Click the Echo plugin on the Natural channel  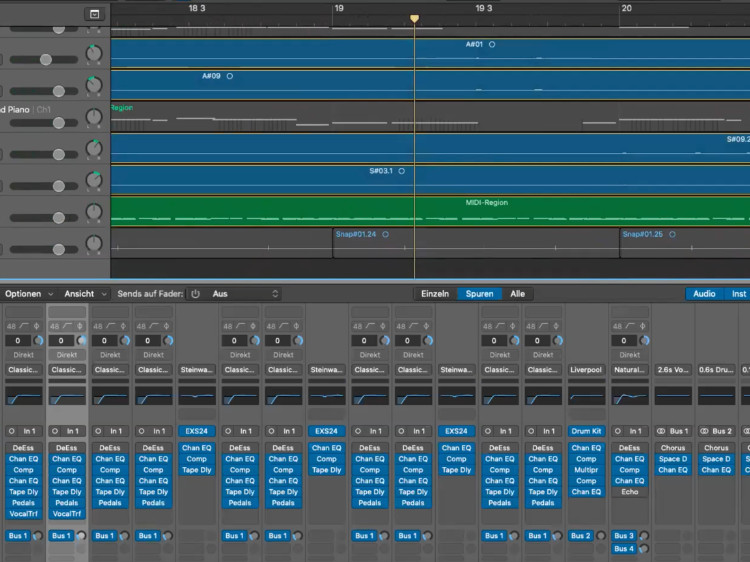pos(629,492)
